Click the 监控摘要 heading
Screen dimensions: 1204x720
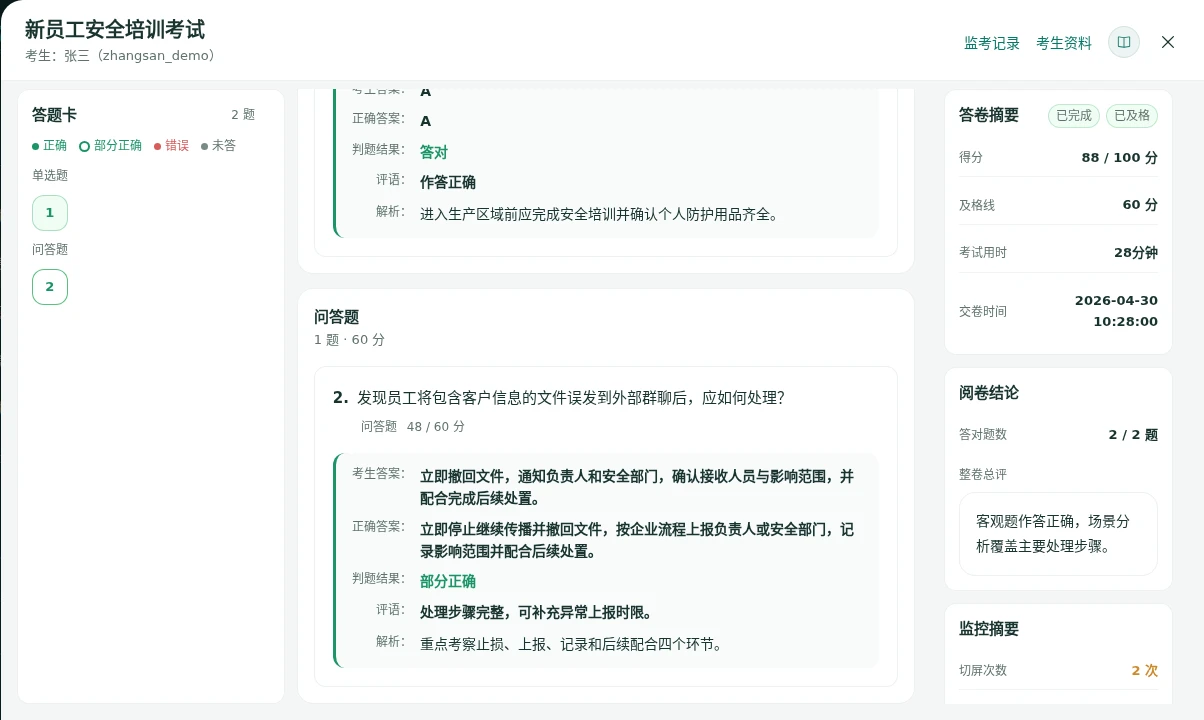tap(989, 629)
